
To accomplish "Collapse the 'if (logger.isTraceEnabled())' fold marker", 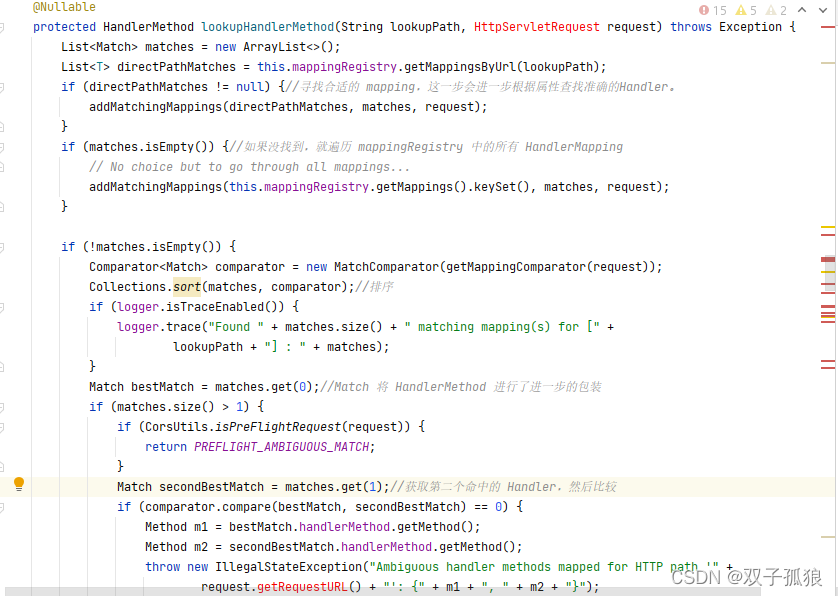I will click(x=2, y=307).
